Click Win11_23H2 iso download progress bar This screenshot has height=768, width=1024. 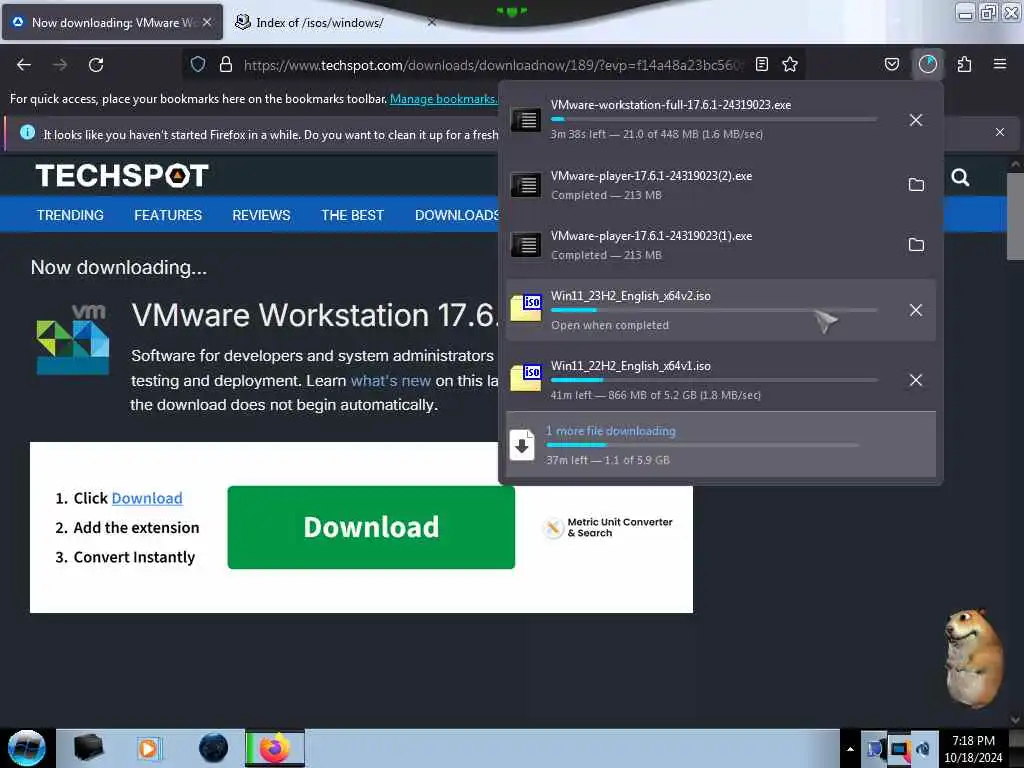tap(714, 310)
